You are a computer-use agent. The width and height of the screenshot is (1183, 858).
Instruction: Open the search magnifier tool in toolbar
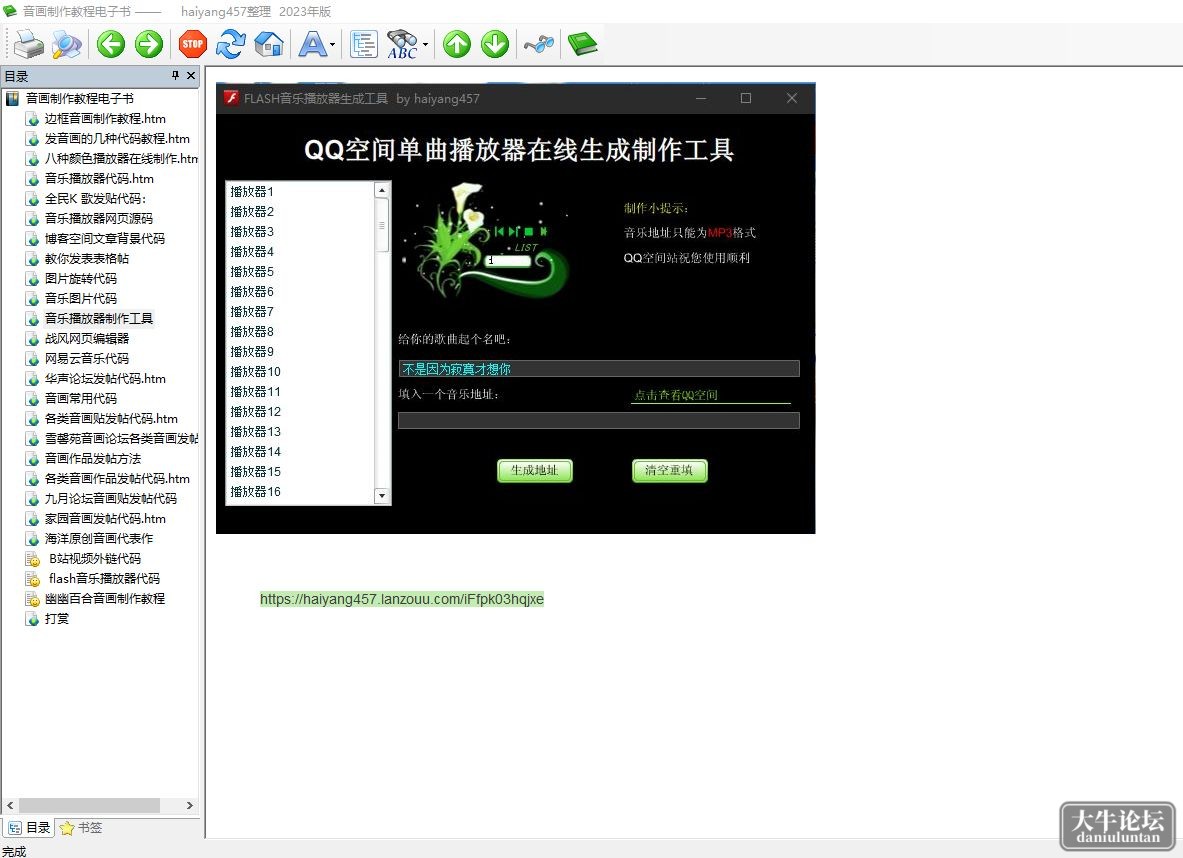pos(66,45)
